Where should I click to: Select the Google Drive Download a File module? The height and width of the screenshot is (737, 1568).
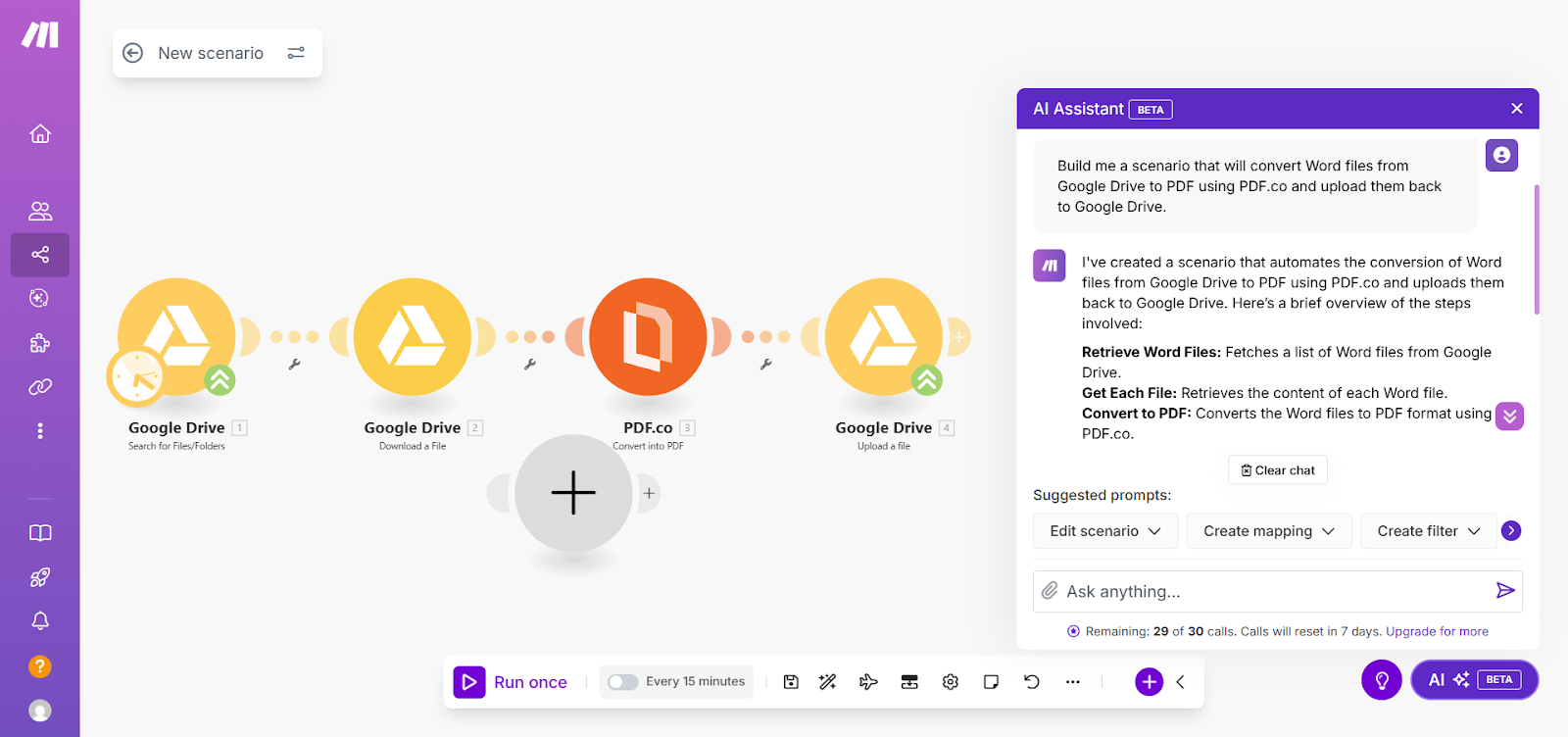coord(413,336)
